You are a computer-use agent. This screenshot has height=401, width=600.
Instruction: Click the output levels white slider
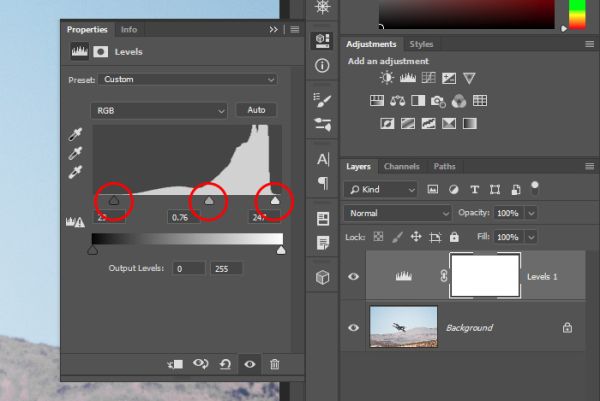pyautogui.click(x=281, y=250)
